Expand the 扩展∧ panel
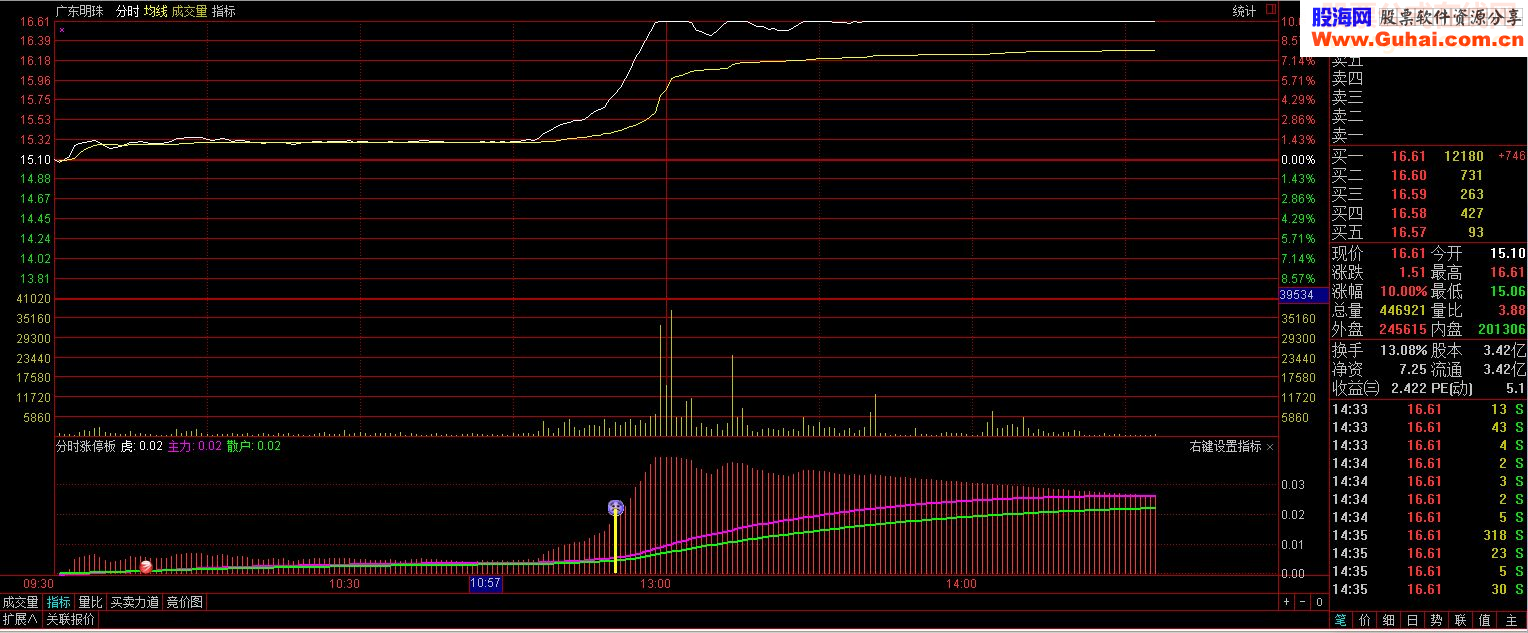This screenshot has height=633, width=1528. pos(20,619)
